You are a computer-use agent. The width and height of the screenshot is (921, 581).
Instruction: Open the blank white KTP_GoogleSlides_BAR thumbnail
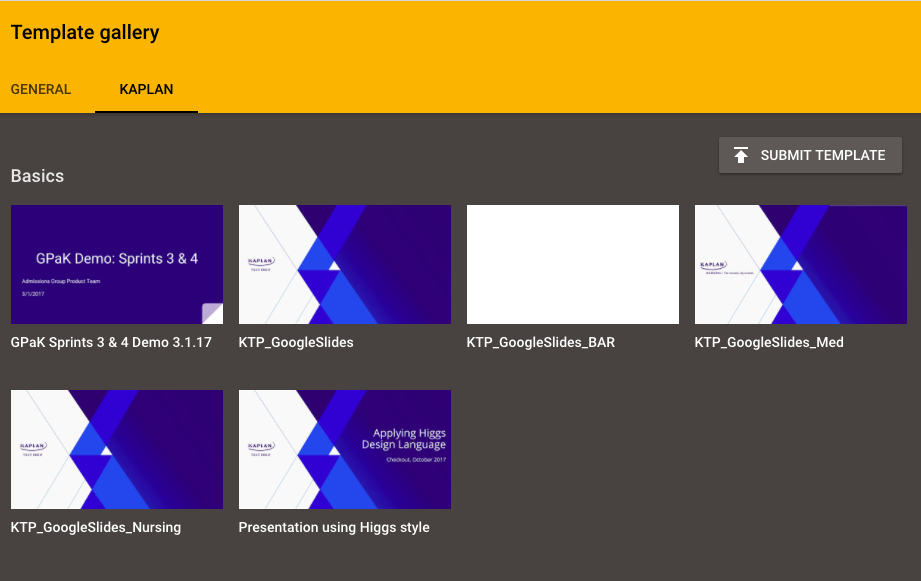coord(572,264)
